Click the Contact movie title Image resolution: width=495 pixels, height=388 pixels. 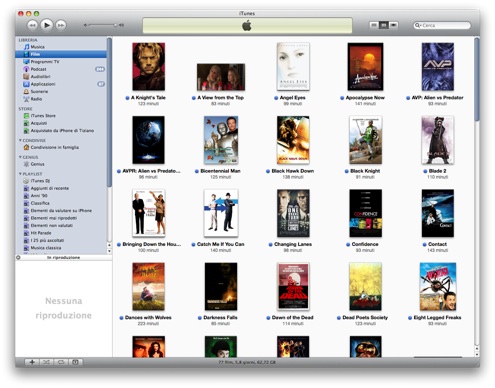pos(437,244)
